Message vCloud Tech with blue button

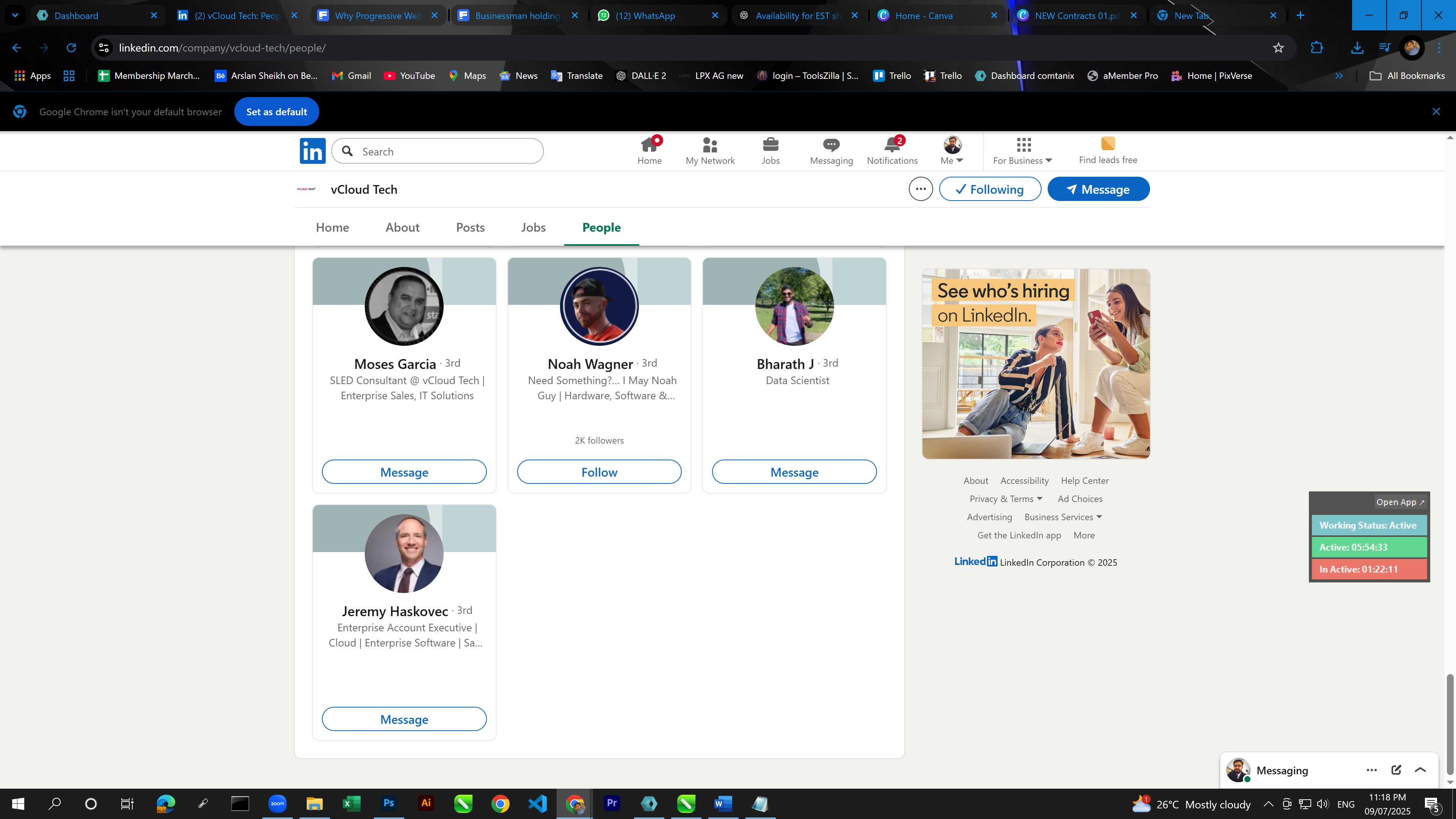1098,189
